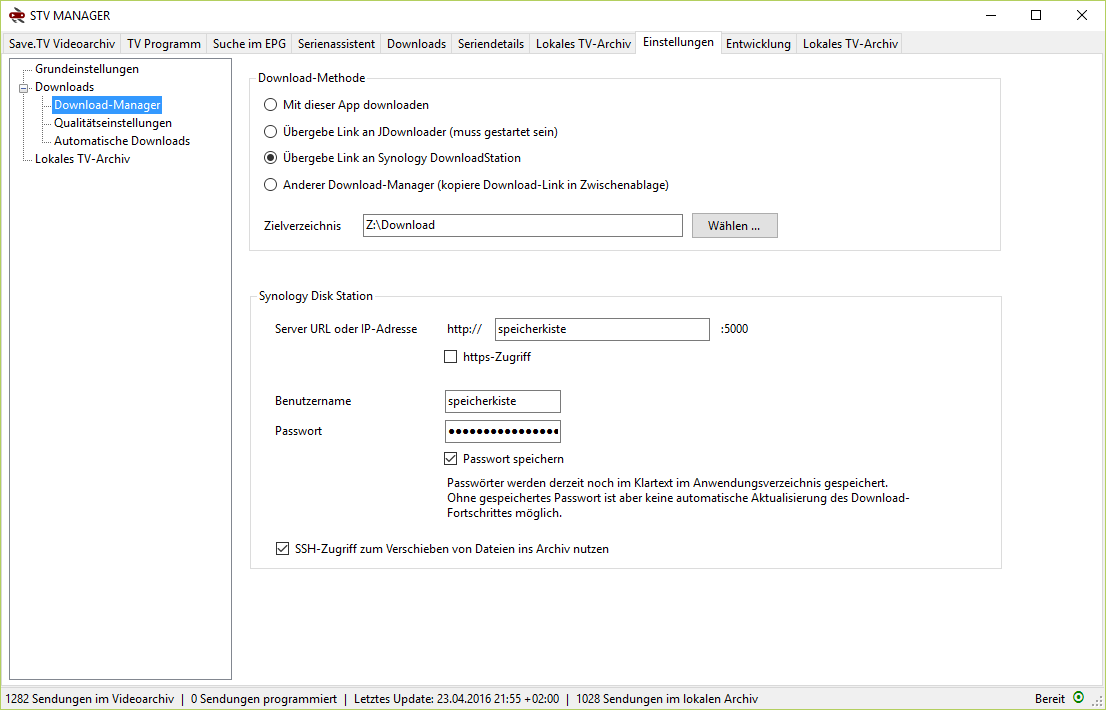Screen dimensions: 1106x710
Task: Switch to the Suche im EPG tab
Action: [248, 43]
